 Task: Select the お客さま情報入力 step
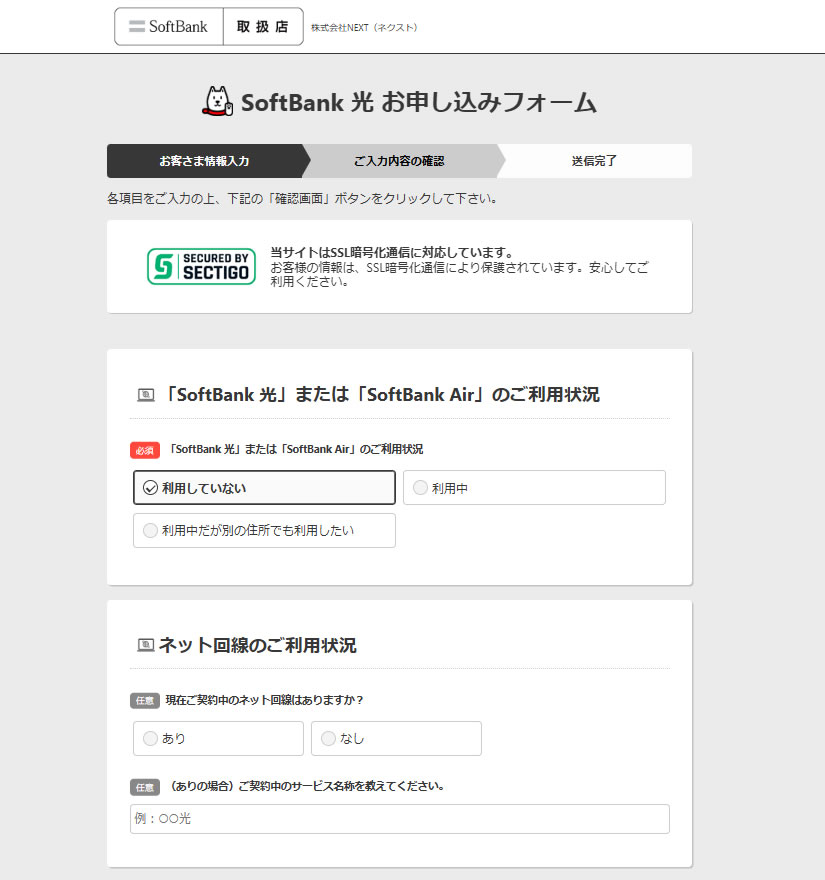tap(204, 161)
